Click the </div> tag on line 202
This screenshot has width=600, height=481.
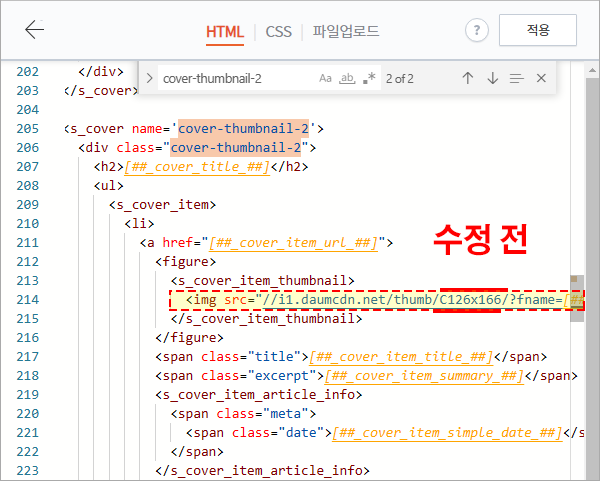pos(101,72)
